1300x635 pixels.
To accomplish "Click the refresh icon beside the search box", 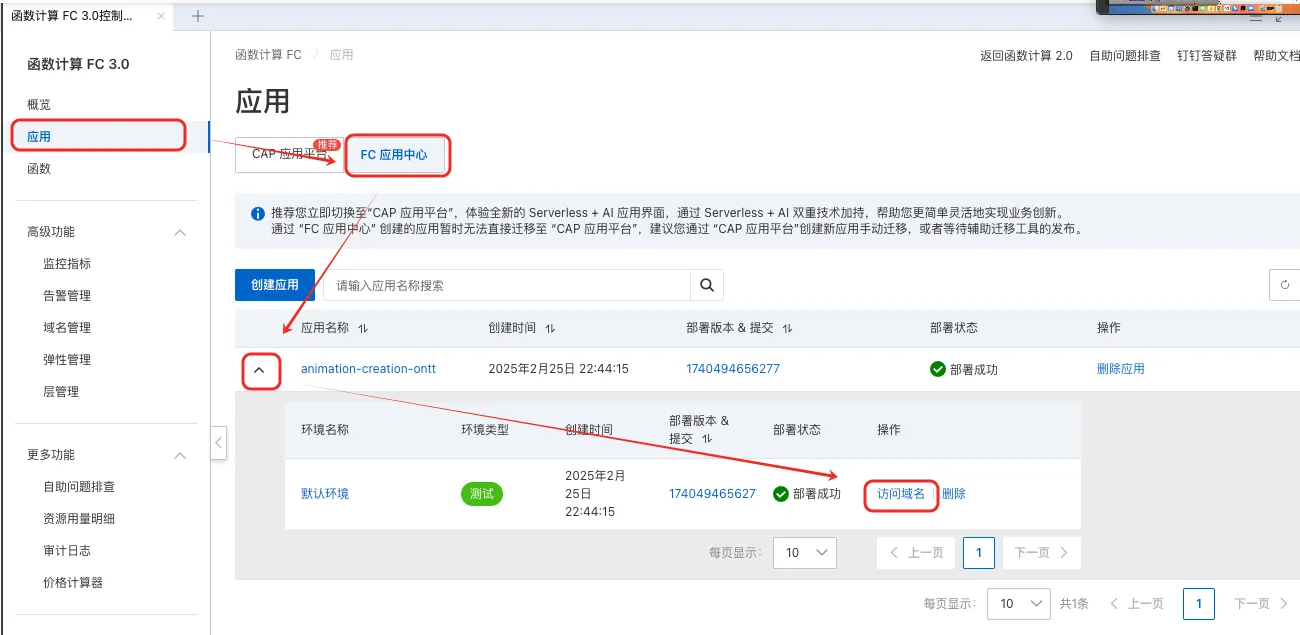I will [x=1285, y=285].
